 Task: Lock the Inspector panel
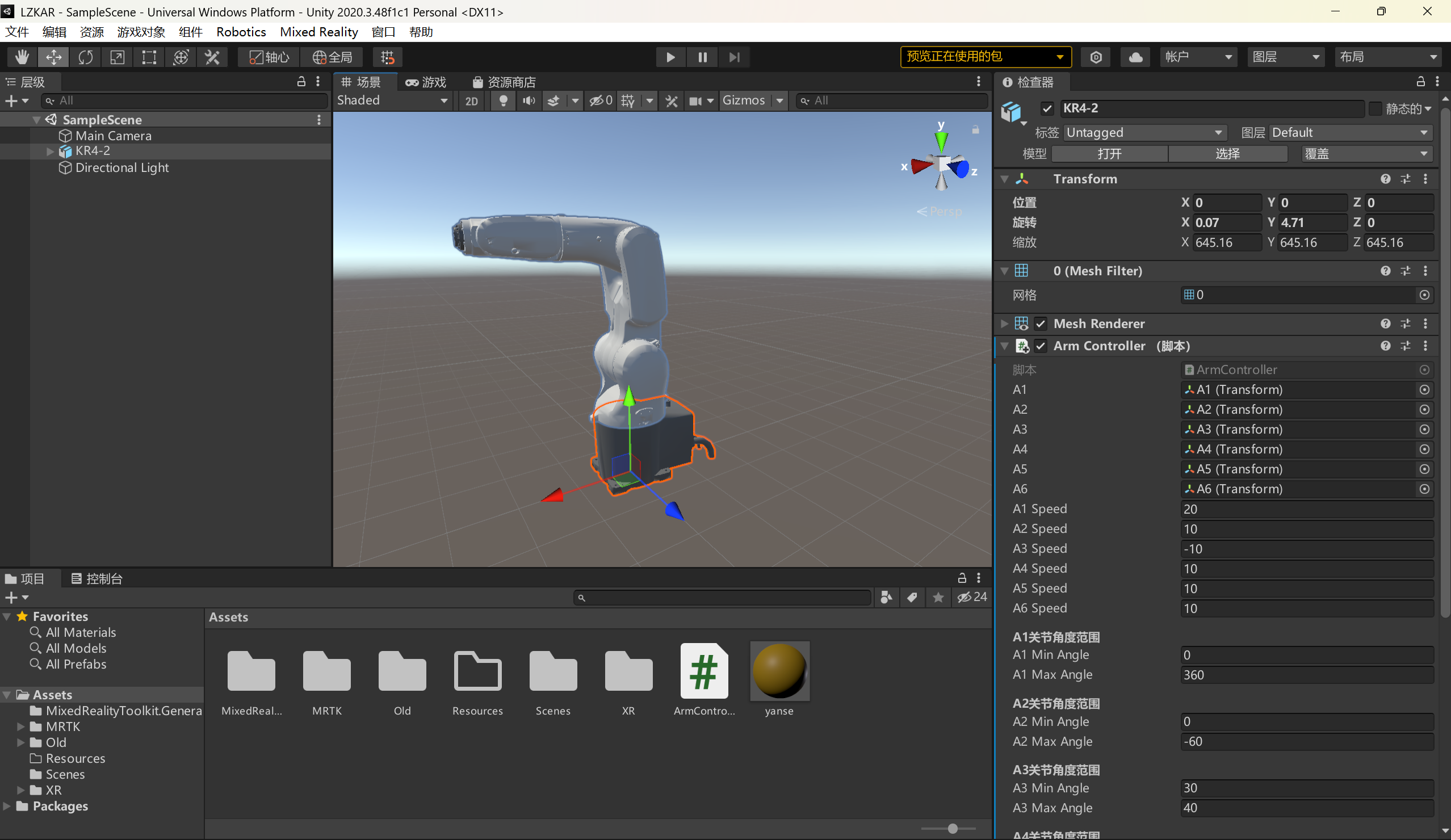coord(1420,82)
